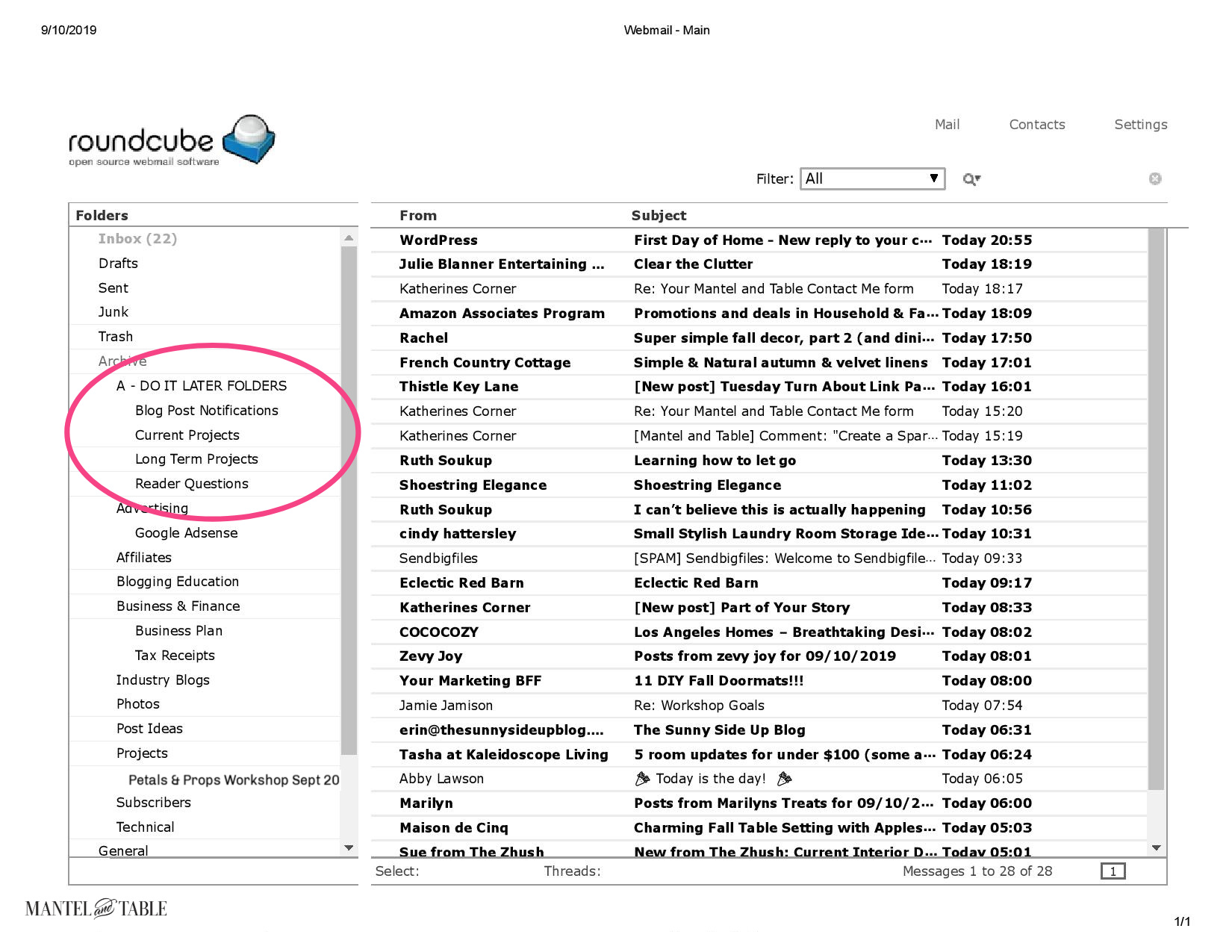Click the reset search X icon
The width and height of the screenshot is (1232, 952).
click(x=1155, y=178)
